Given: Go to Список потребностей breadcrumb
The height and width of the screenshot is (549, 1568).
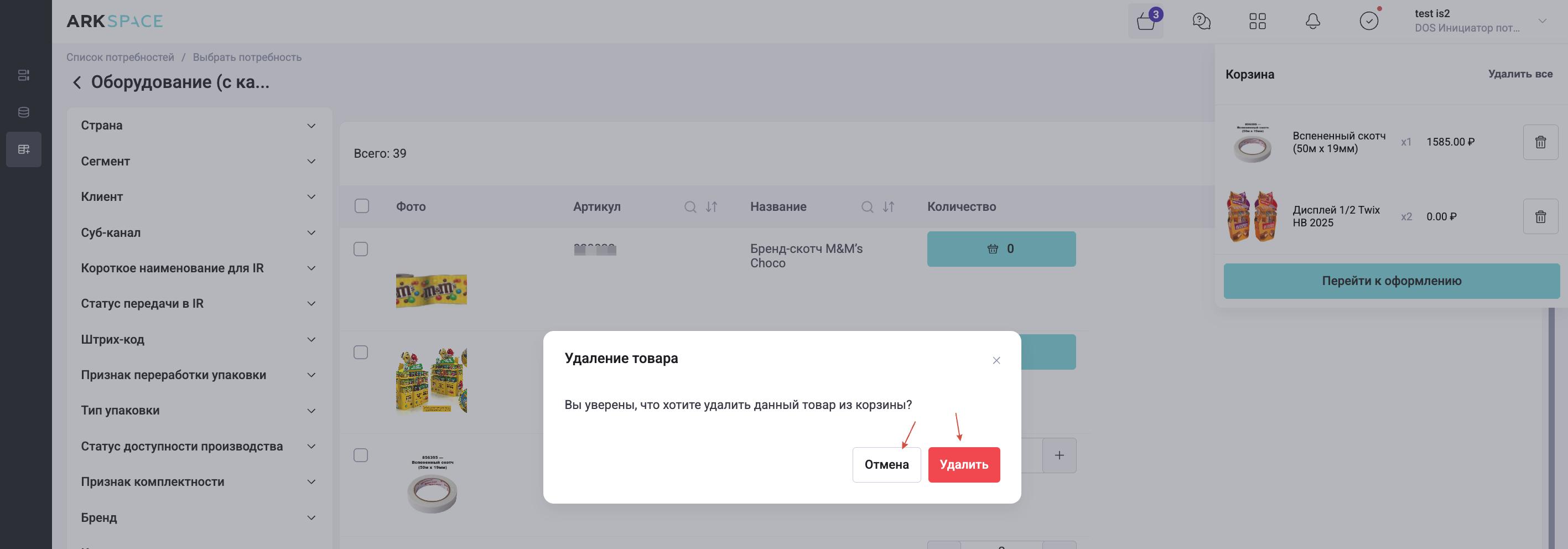Looking at the screenshot, I should [120, 57].
